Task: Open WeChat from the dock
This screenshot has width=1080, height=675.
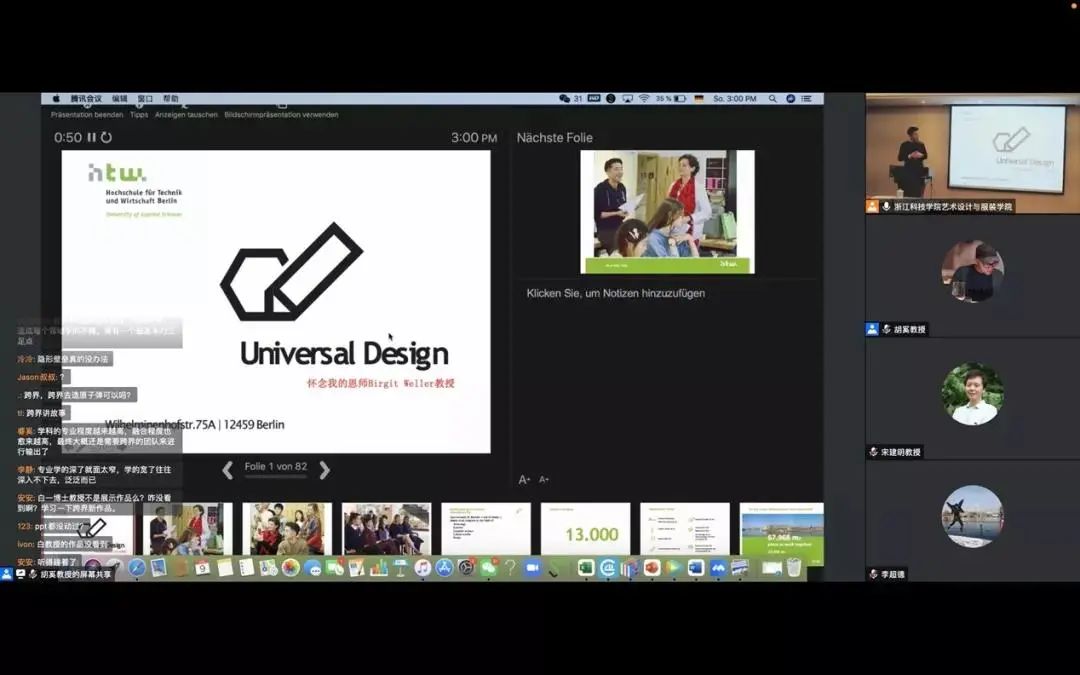Action: point(488,568)
